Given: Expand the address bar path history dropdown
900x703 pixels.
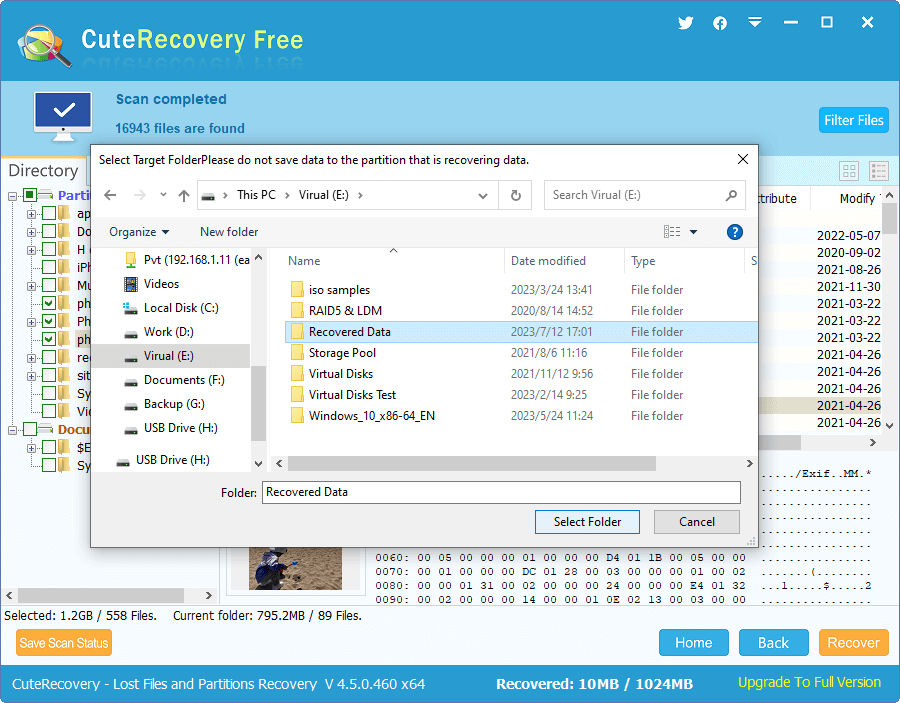Looking at the screenshot, I should coord(483,196).
